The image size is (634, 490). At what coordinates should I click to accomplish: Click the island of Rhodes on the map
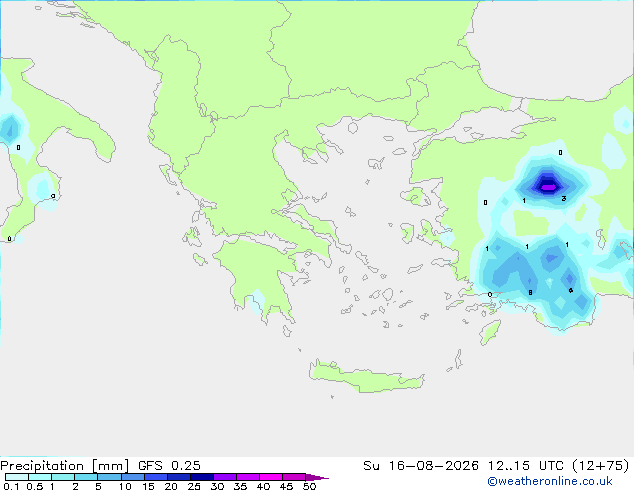click(490, 332)
